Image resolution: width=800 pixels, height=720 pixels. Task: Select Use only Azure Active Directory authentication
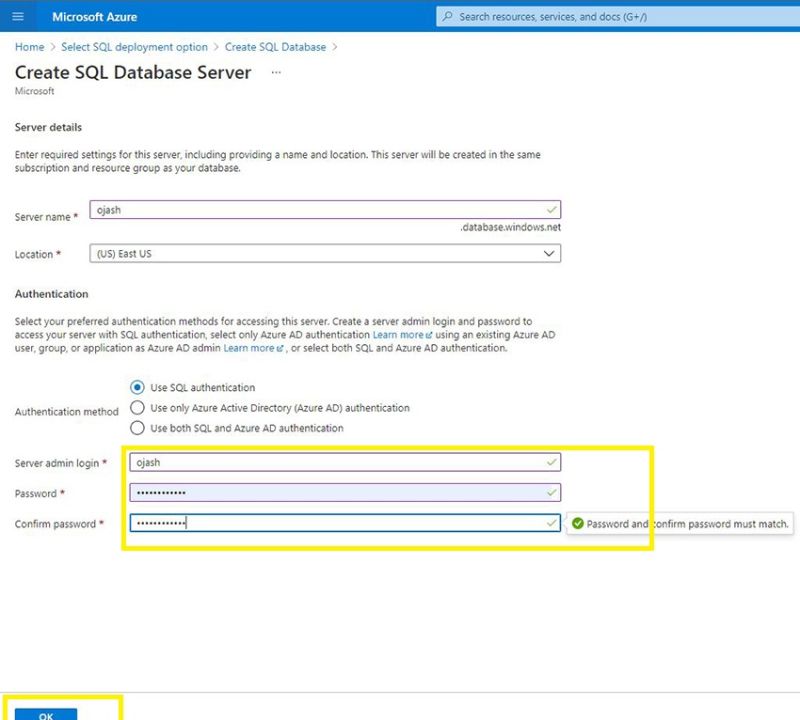click(137, 408)
